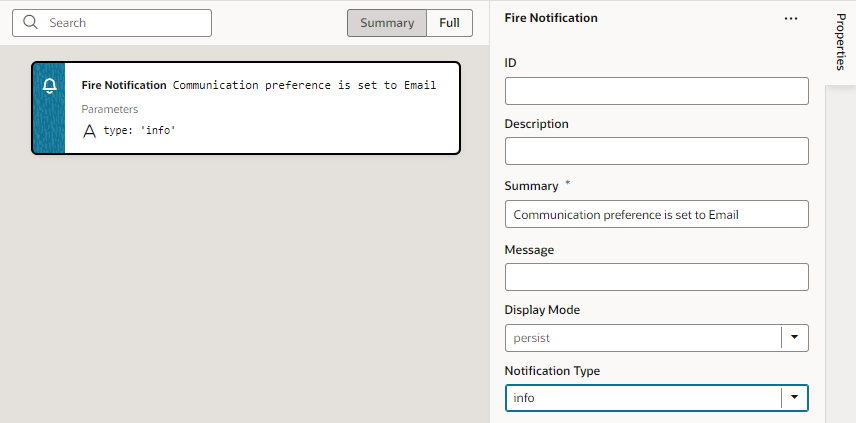
Task: Open the Notification Type dropdown arrow
Action: (x=795, y=398)
